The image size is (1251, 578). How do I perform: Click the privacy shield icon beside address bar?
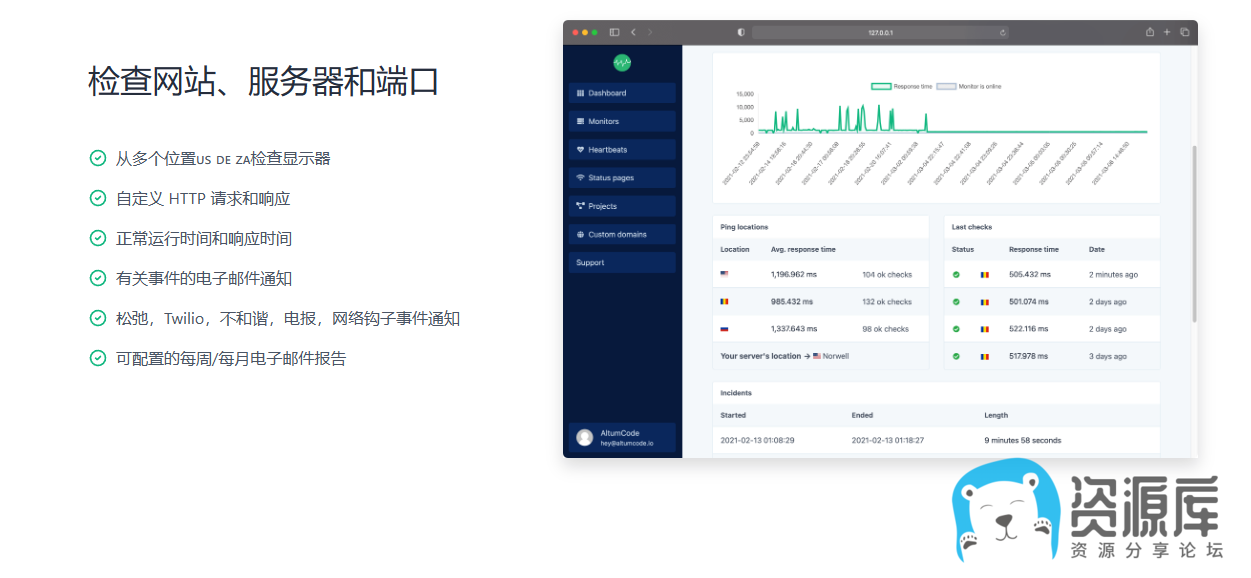point(741,32)
